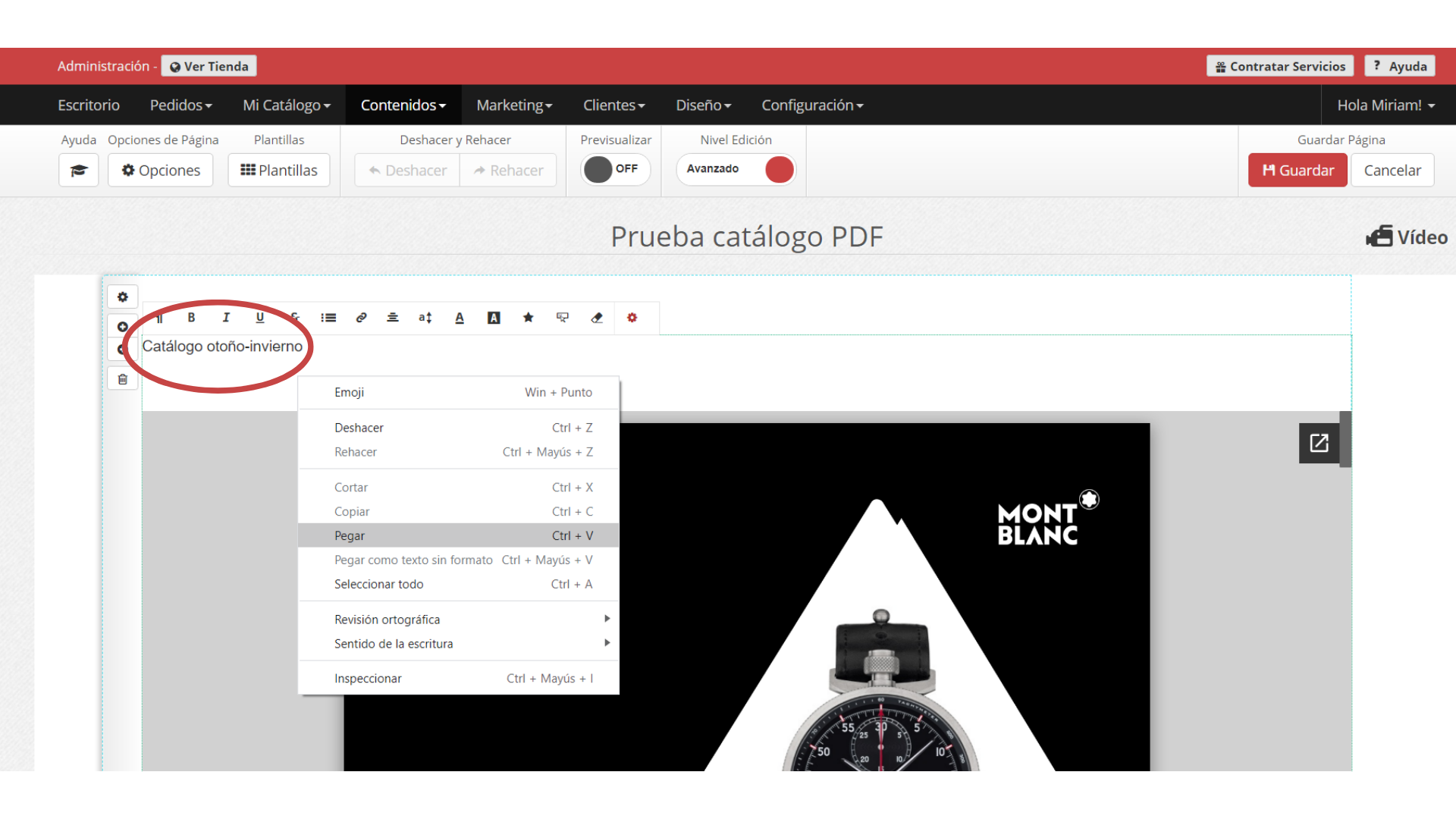Insert an icon with the star button

pos(529,318)
